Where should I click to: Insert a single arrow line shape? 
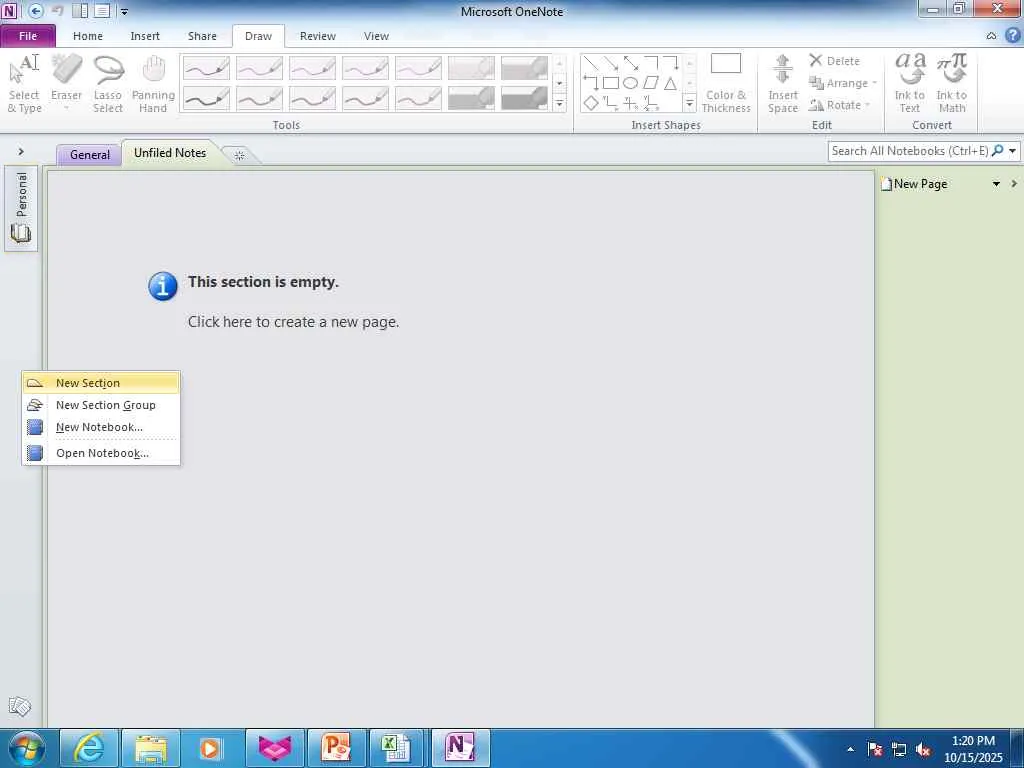pos(611,63)
